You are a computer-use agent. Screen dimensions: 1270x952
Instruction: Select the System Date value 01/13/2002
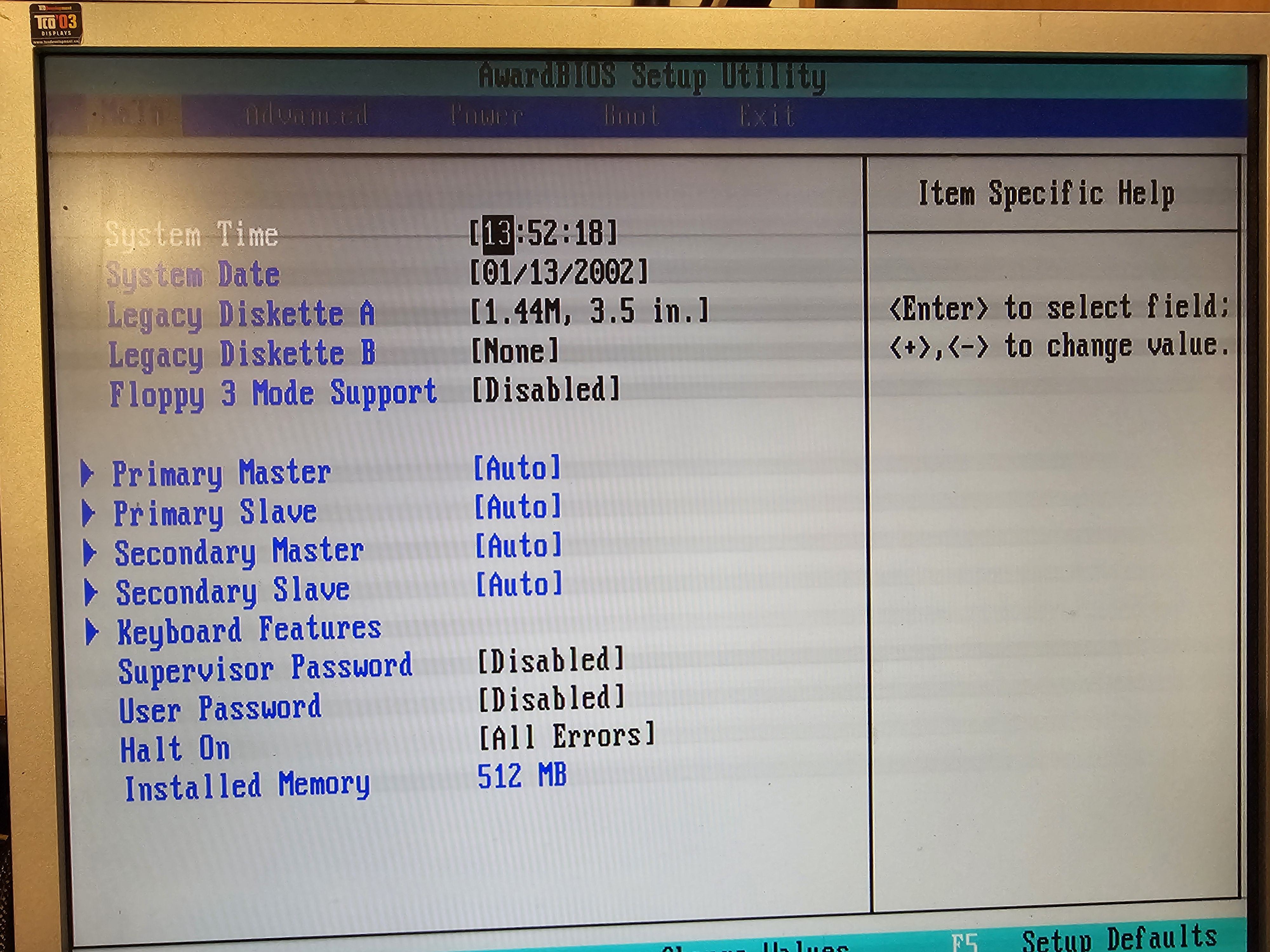[x=559, y=272]
